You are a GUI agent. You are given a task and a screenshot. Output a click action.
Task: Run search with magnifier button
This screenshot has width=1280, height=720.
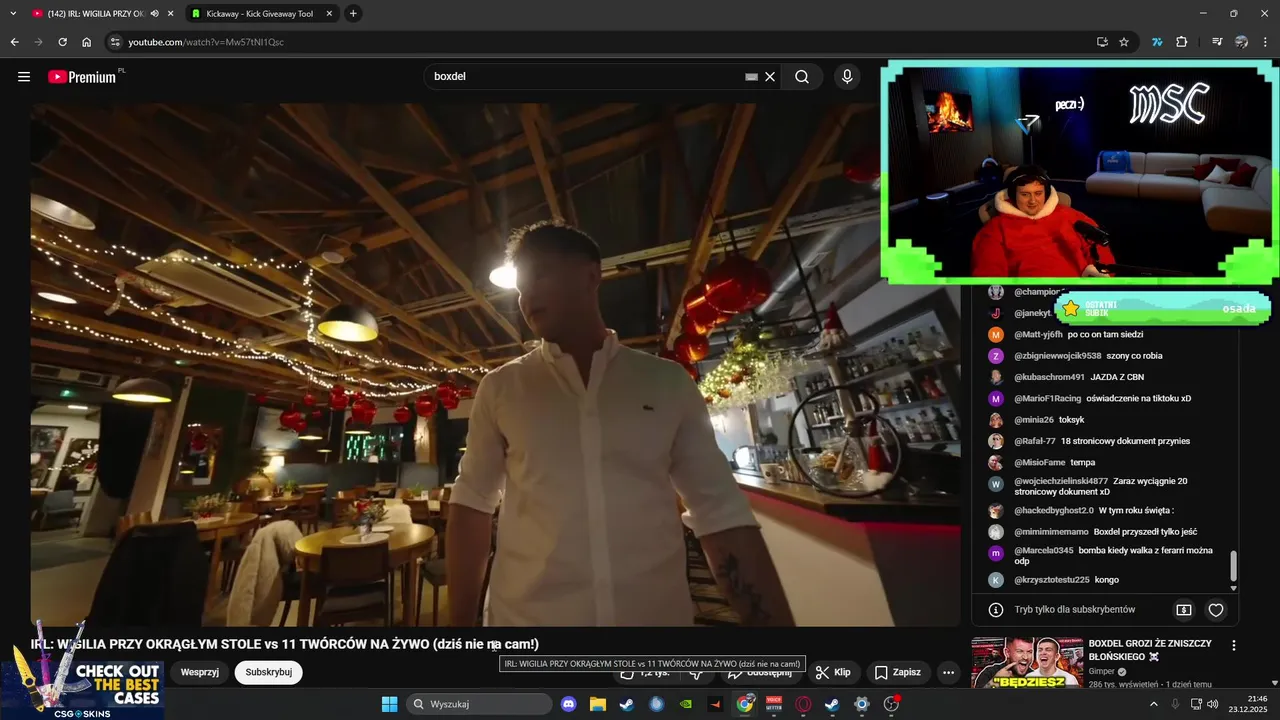pyautogui.click(x=802, y=77)
